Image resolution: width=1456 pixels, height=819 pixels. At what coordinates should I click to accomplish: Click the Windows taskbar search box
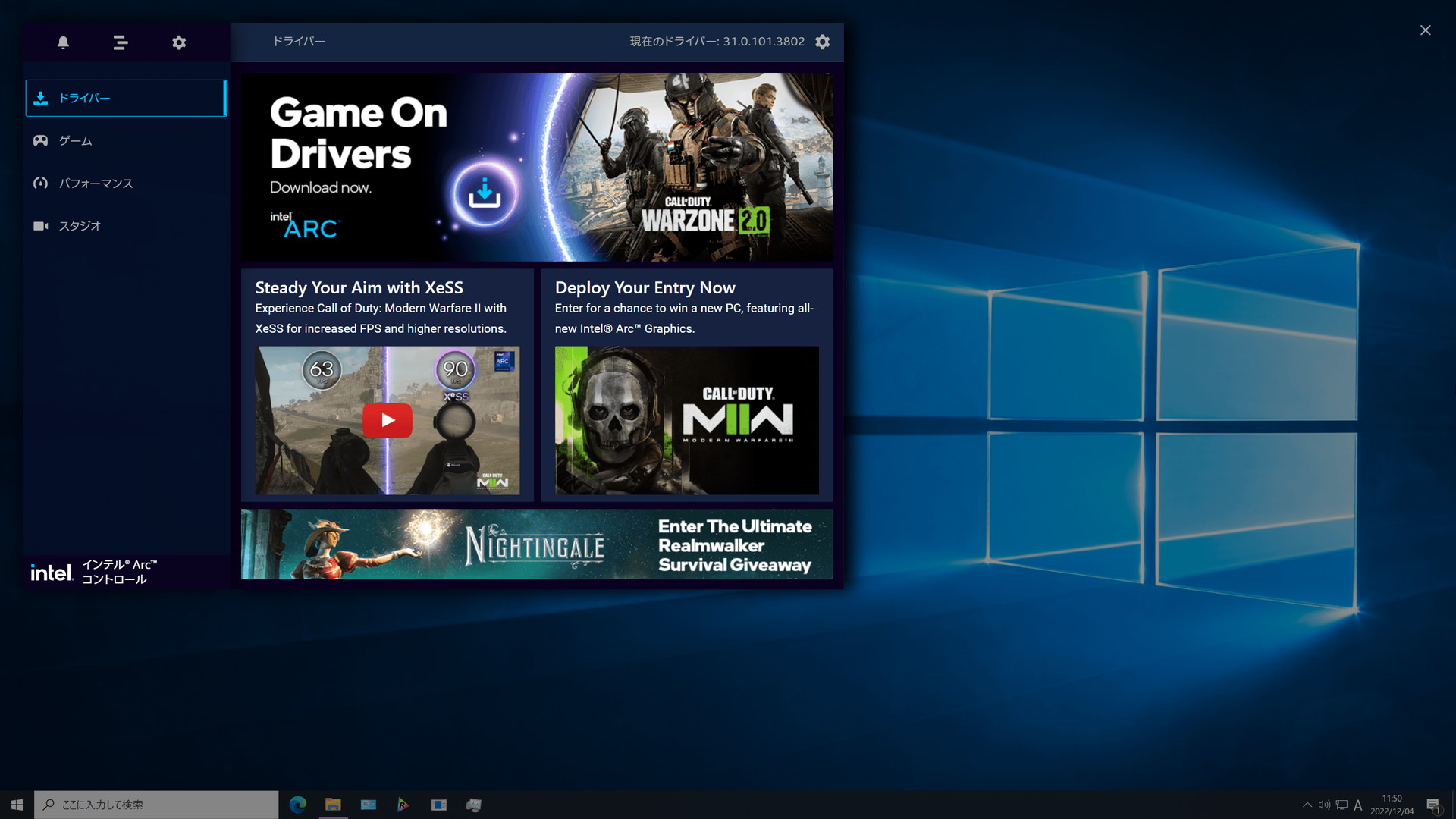(x=156, y=805)
